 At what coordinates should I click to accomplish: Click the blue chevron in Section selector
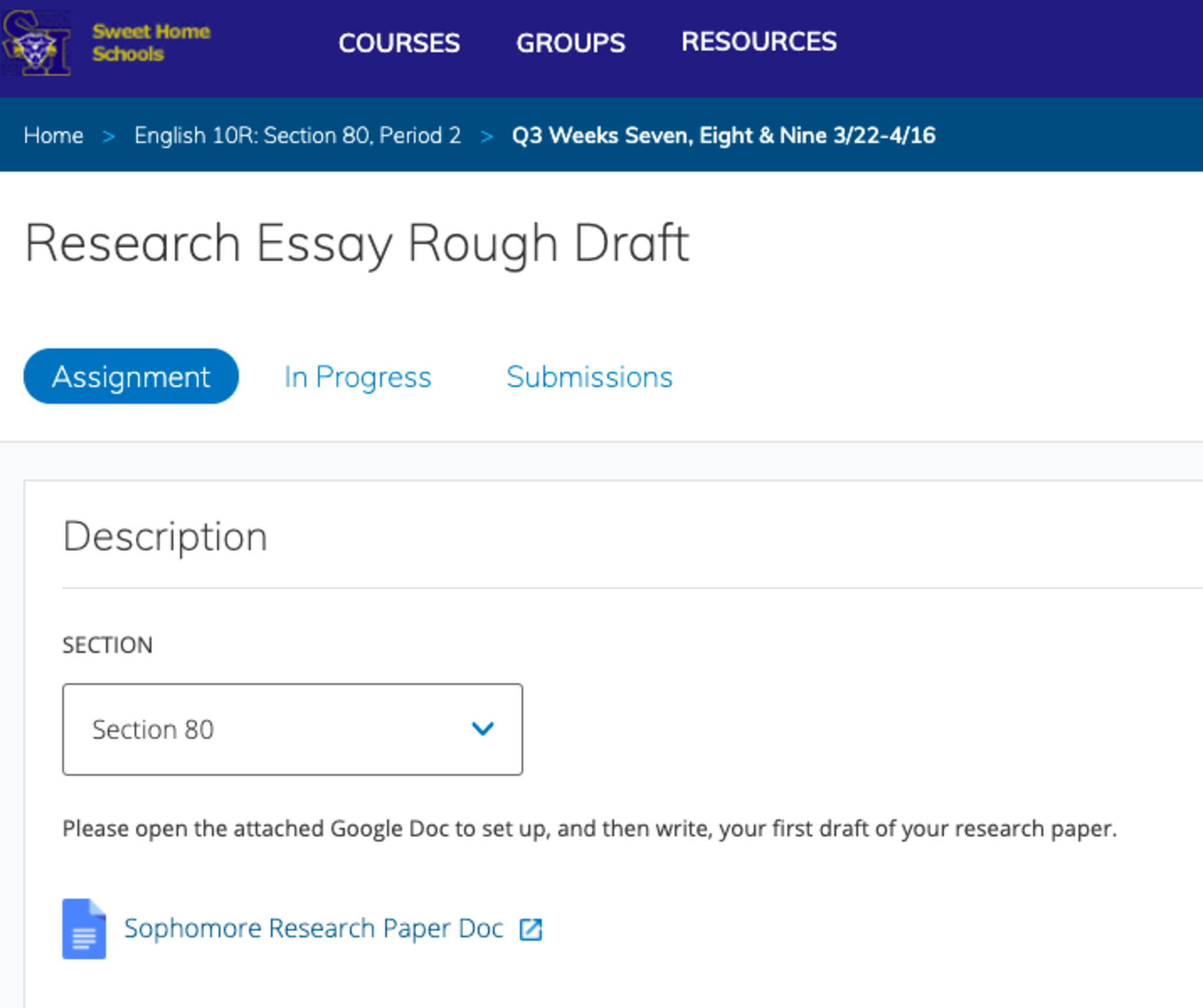pyautogui.click(x=483, y=729)
